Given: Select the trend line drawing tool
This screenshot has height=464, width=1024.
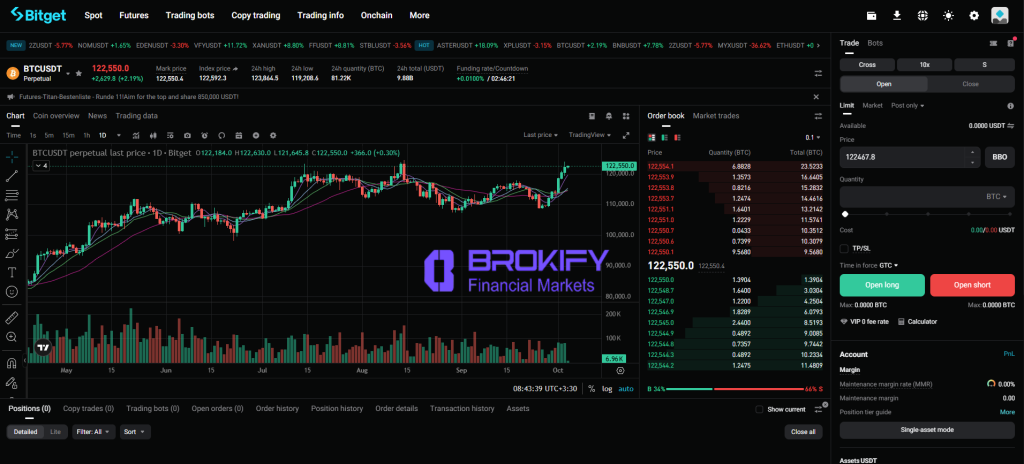Looking at the screenshot, I should pyautogui.click(x=12, y=175).
